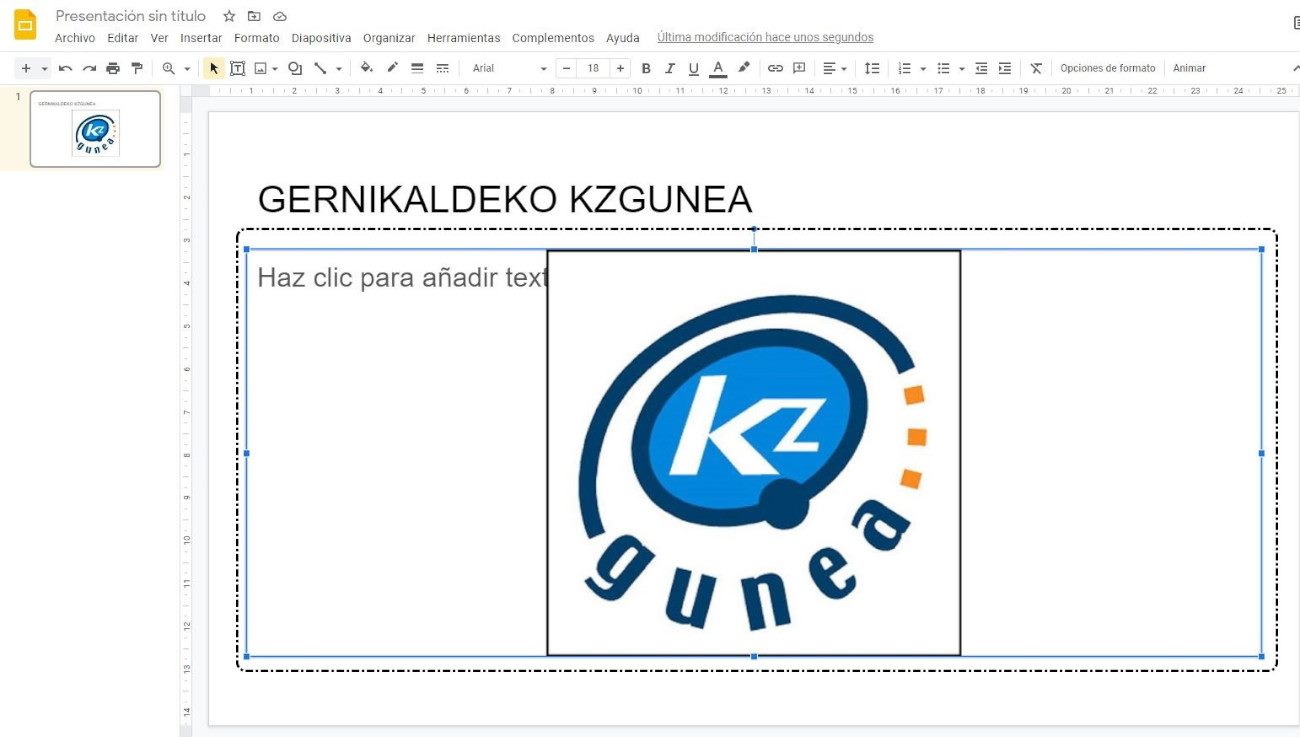Expand the line type dropdown arrow
The image size is (1300, 737).
coord(338,69)
